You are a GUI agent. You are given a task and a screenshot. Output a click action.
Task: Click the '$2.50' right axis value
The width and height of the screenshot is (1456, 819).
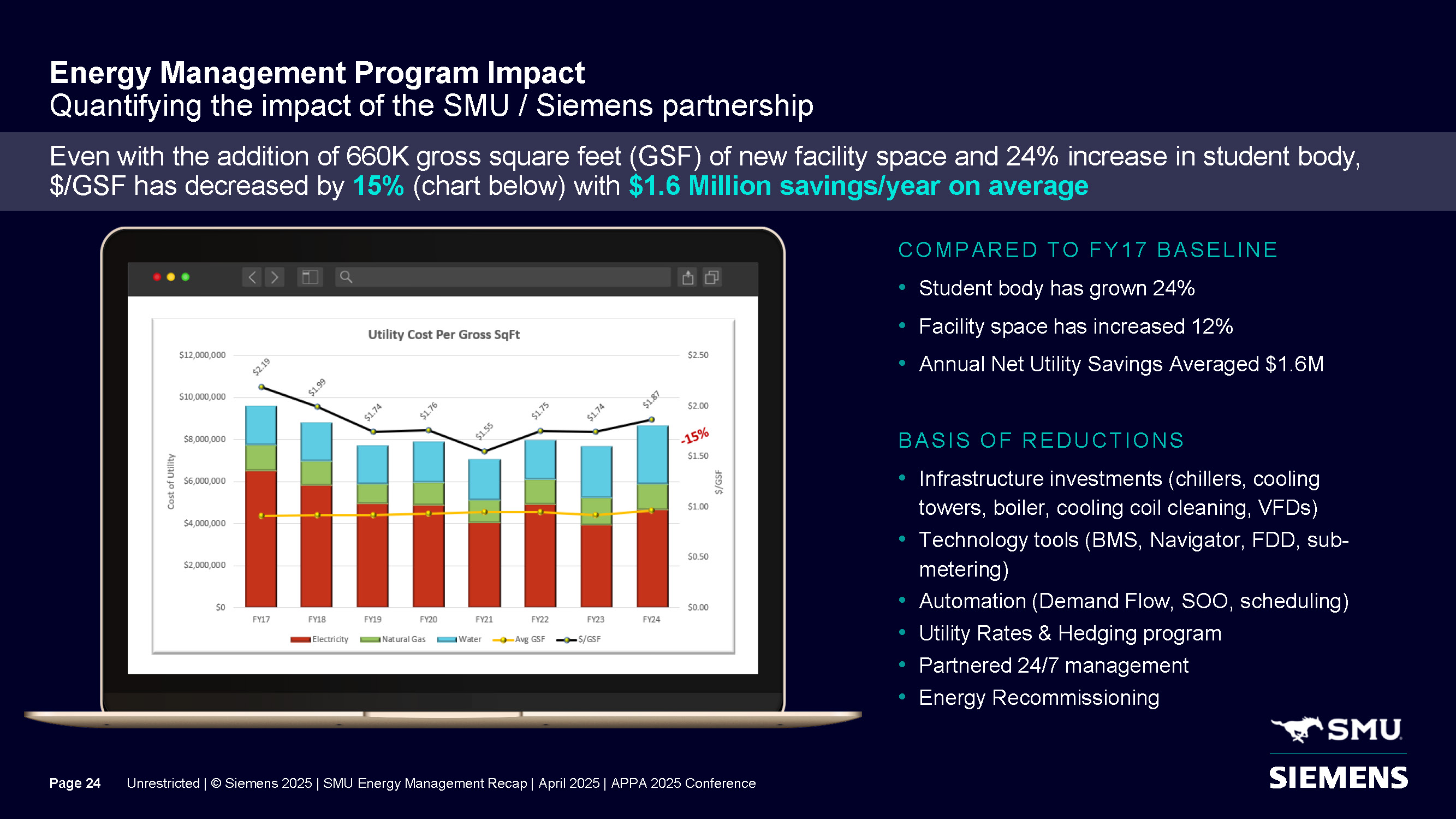[x=698, y=355]
